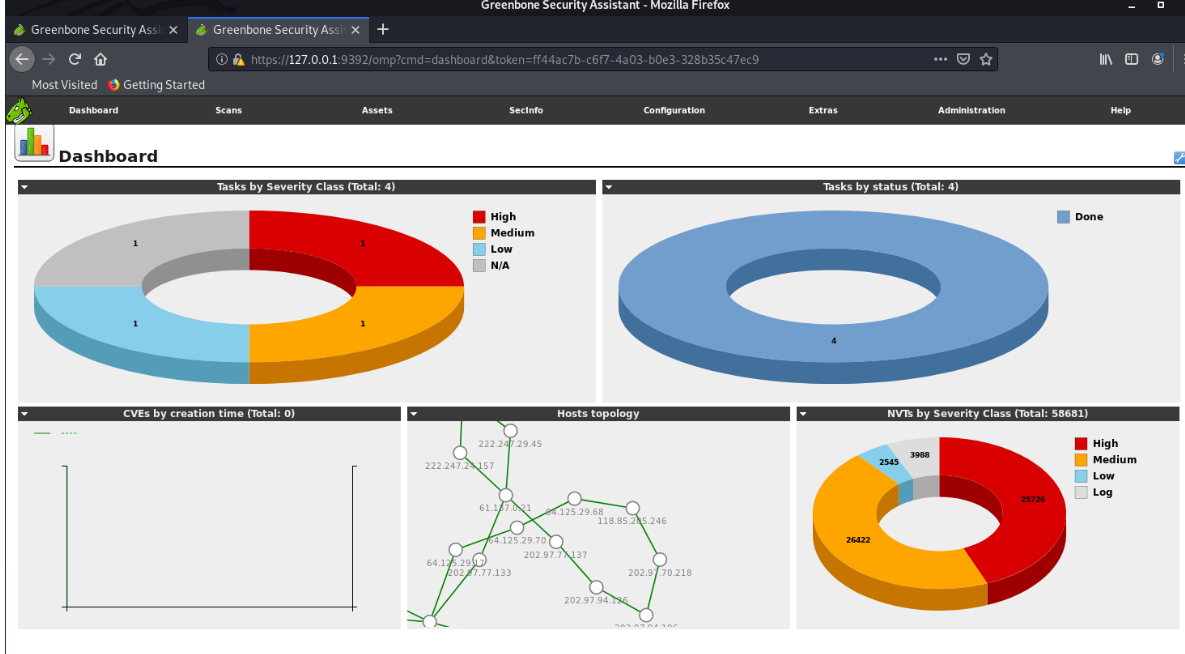Close the second Greenbone tab
This screenshot has height=654, width=1185.
[355, 29]
